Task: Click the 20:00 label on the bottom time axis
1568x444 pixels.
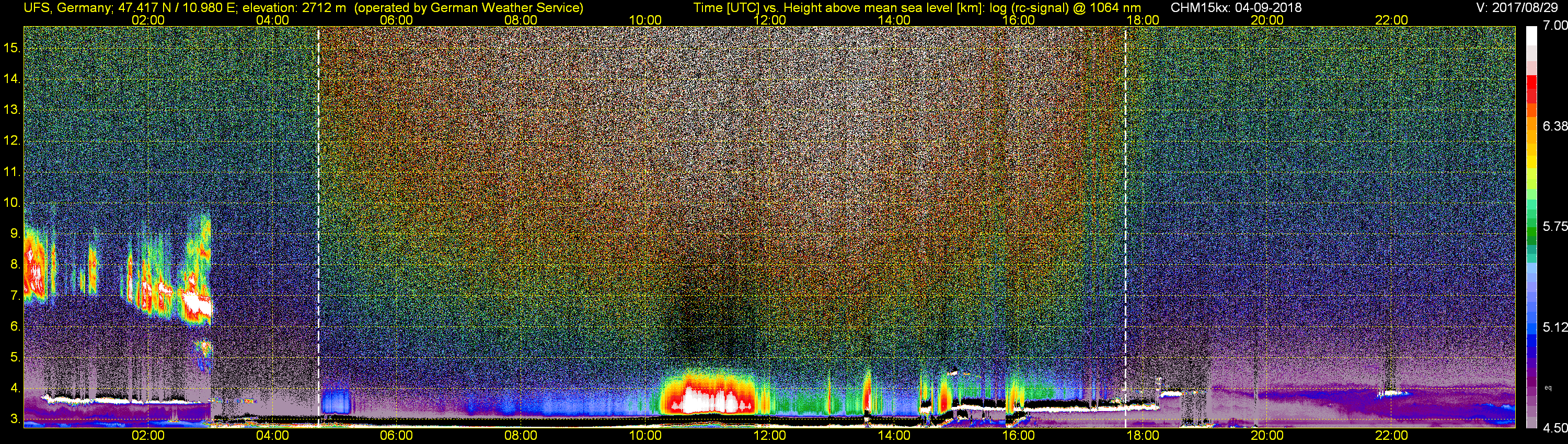Action: [x=1267, y=436]
